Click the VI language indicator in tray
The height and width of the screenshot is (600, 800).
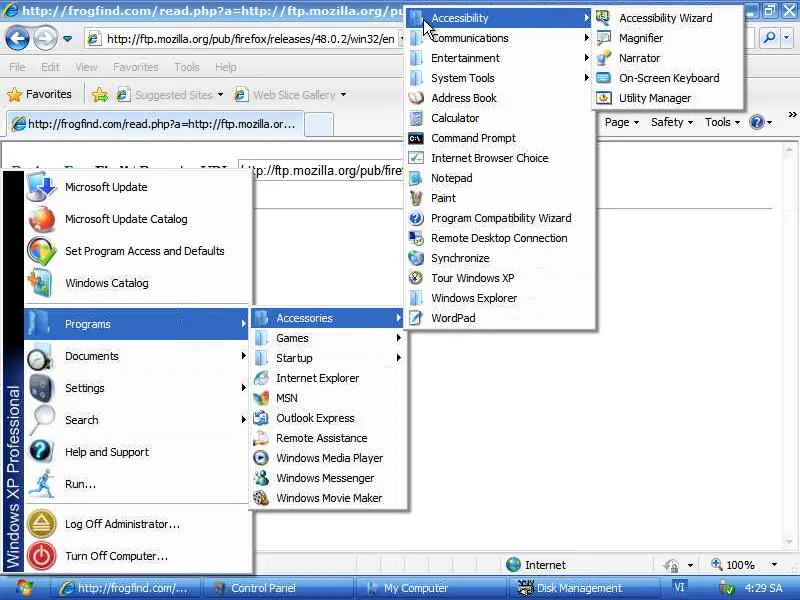[x=680, y=588]
